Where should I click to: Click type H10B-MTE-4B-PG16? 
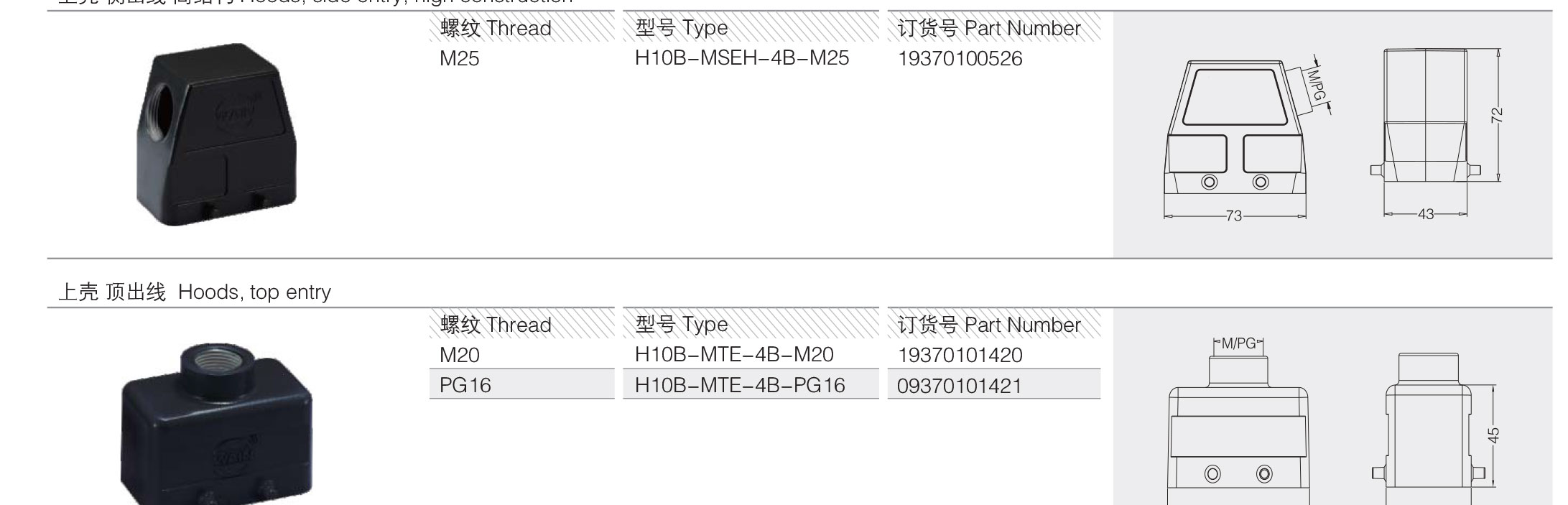pyautogui.click(x=740, y=385)
